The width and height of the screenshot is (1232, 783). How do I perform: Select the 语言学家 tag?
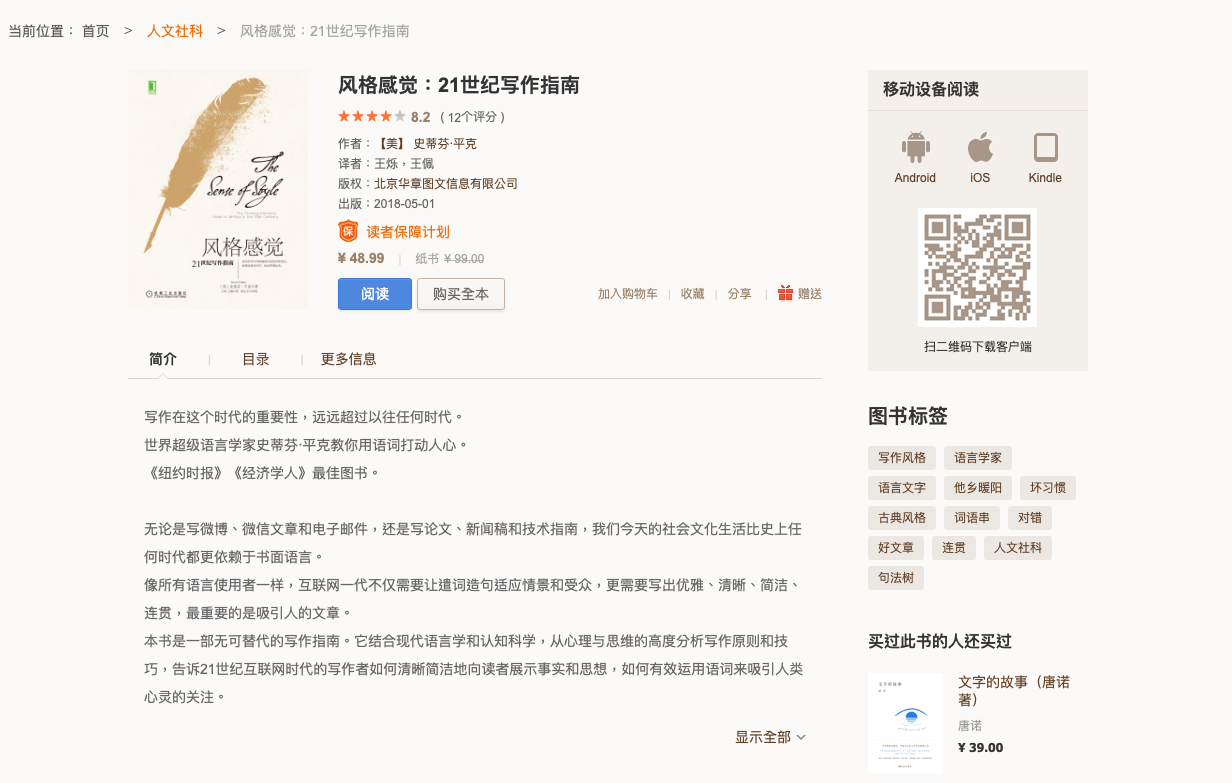click(978, 458)
